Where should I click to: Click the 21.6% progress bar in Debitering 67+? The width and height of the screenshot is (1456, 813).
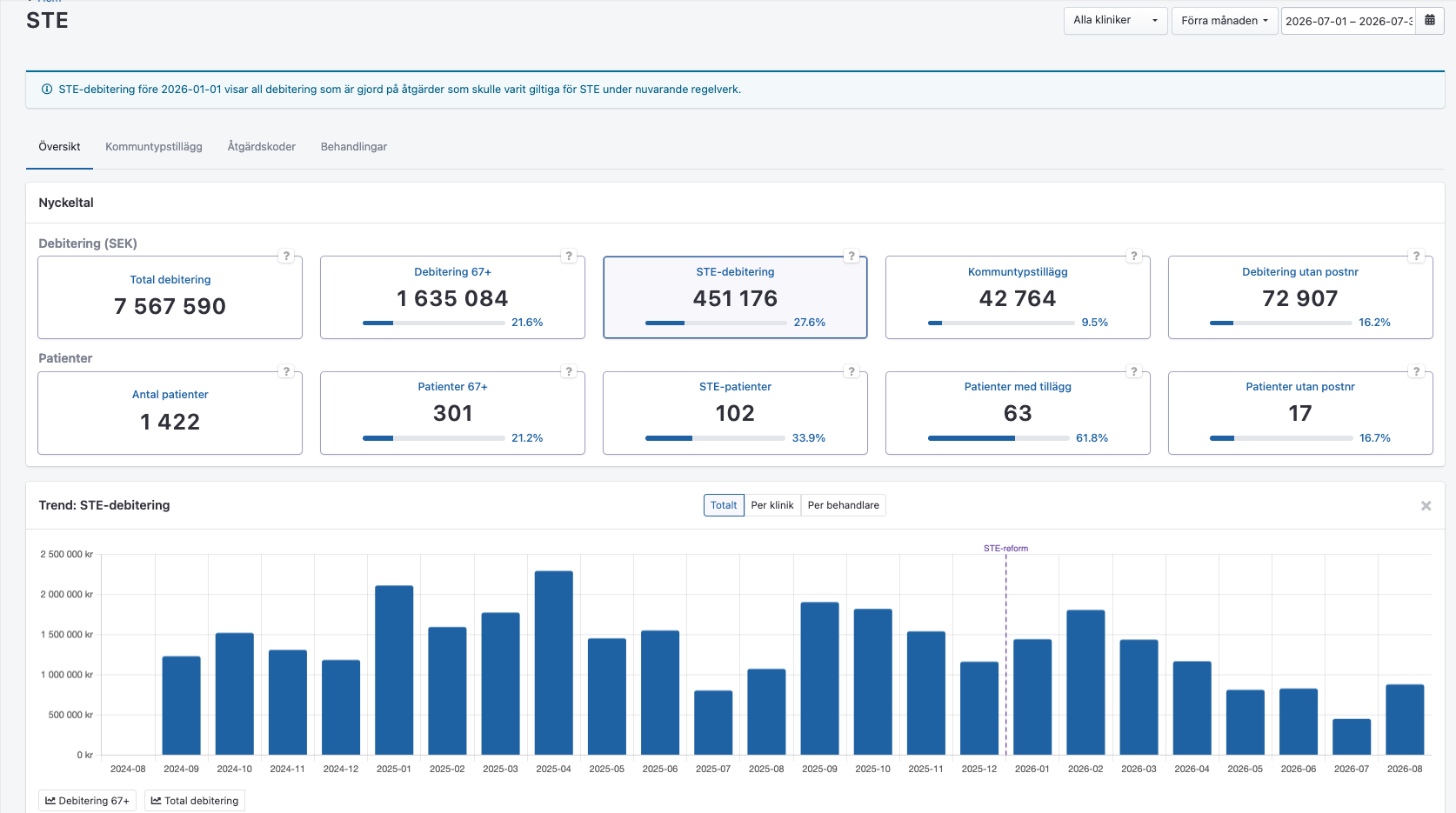[434, 323]
